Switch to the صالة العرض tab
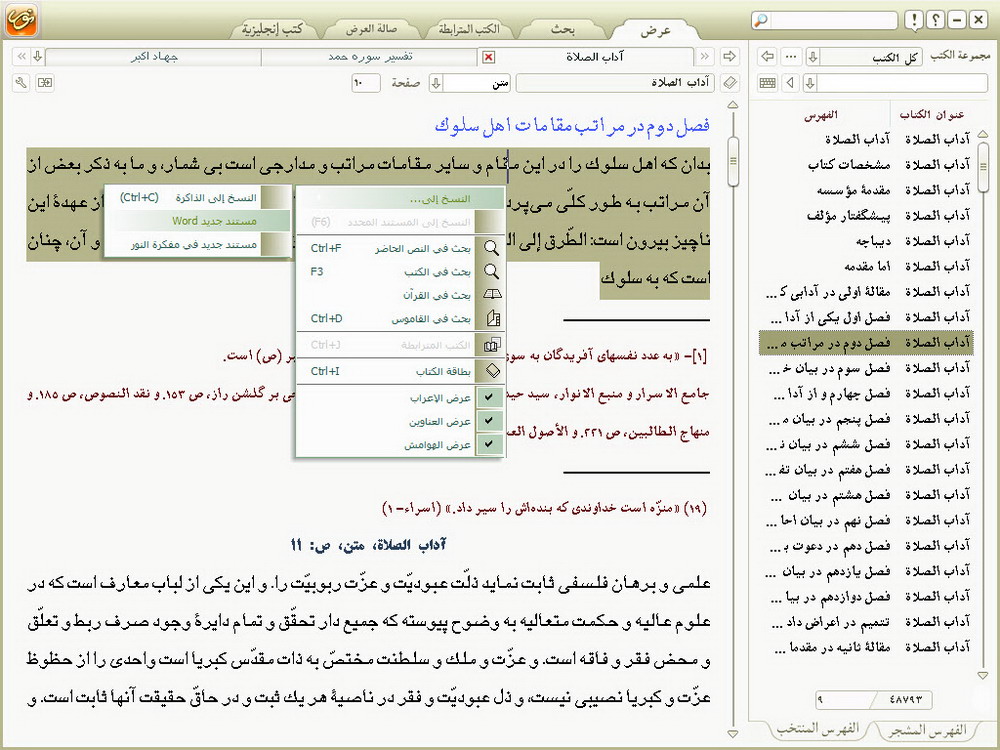1000x750 pixels. (x=371, y=29)
